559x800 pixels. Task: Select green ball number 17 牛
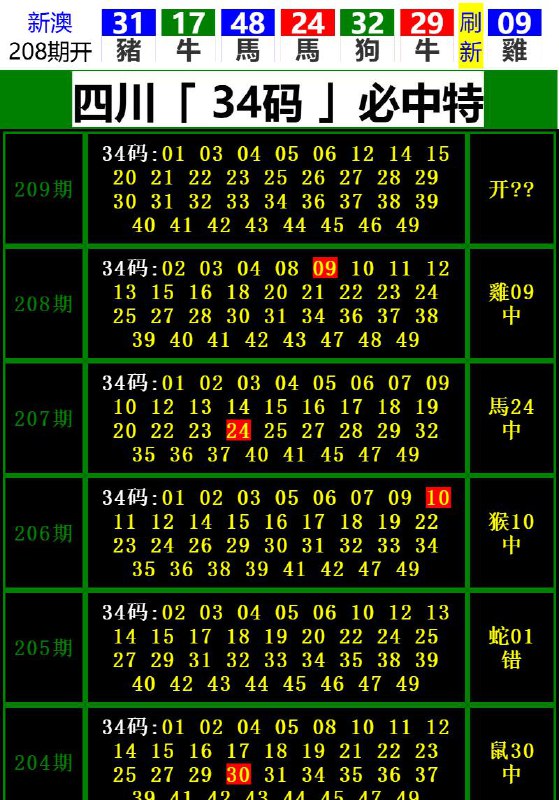click(188, 37)
